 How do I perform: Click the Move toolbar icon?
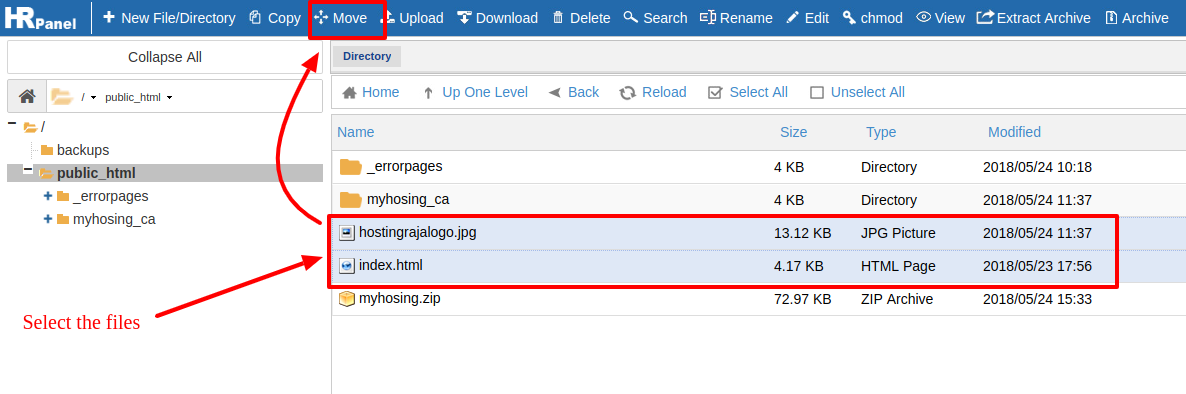[x=321, y=17]
